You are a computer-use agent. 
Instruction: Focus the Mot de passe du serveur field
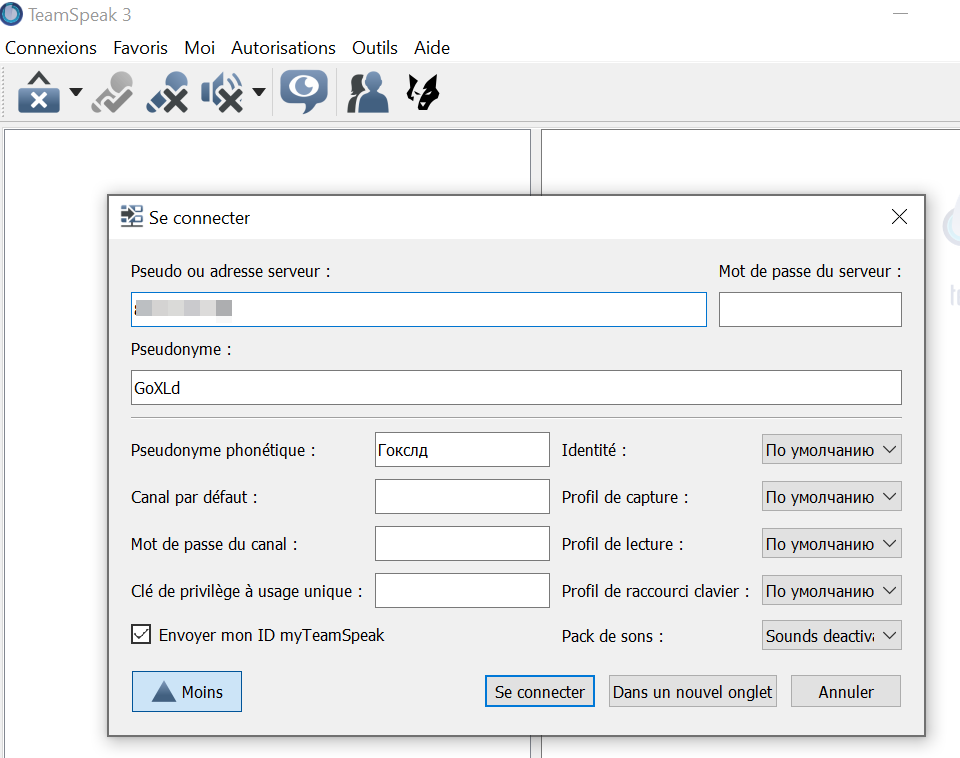[x=810, y=310]
